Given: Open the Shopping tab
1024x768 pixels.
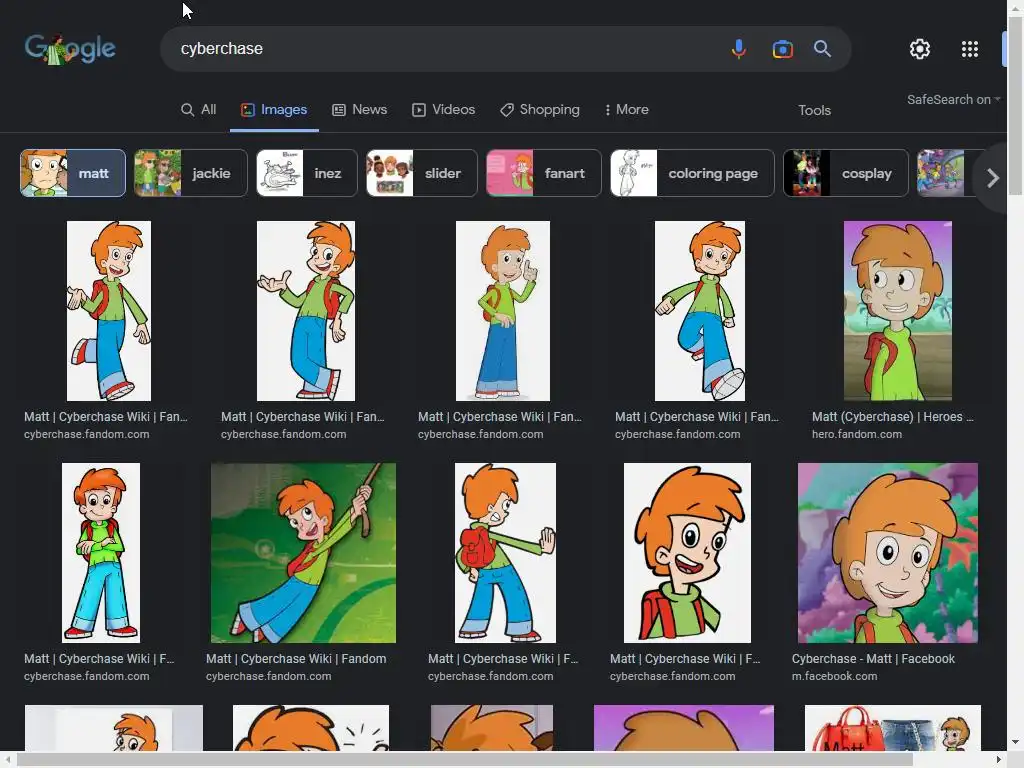Looking at the screenshot, I should [539, 110].
